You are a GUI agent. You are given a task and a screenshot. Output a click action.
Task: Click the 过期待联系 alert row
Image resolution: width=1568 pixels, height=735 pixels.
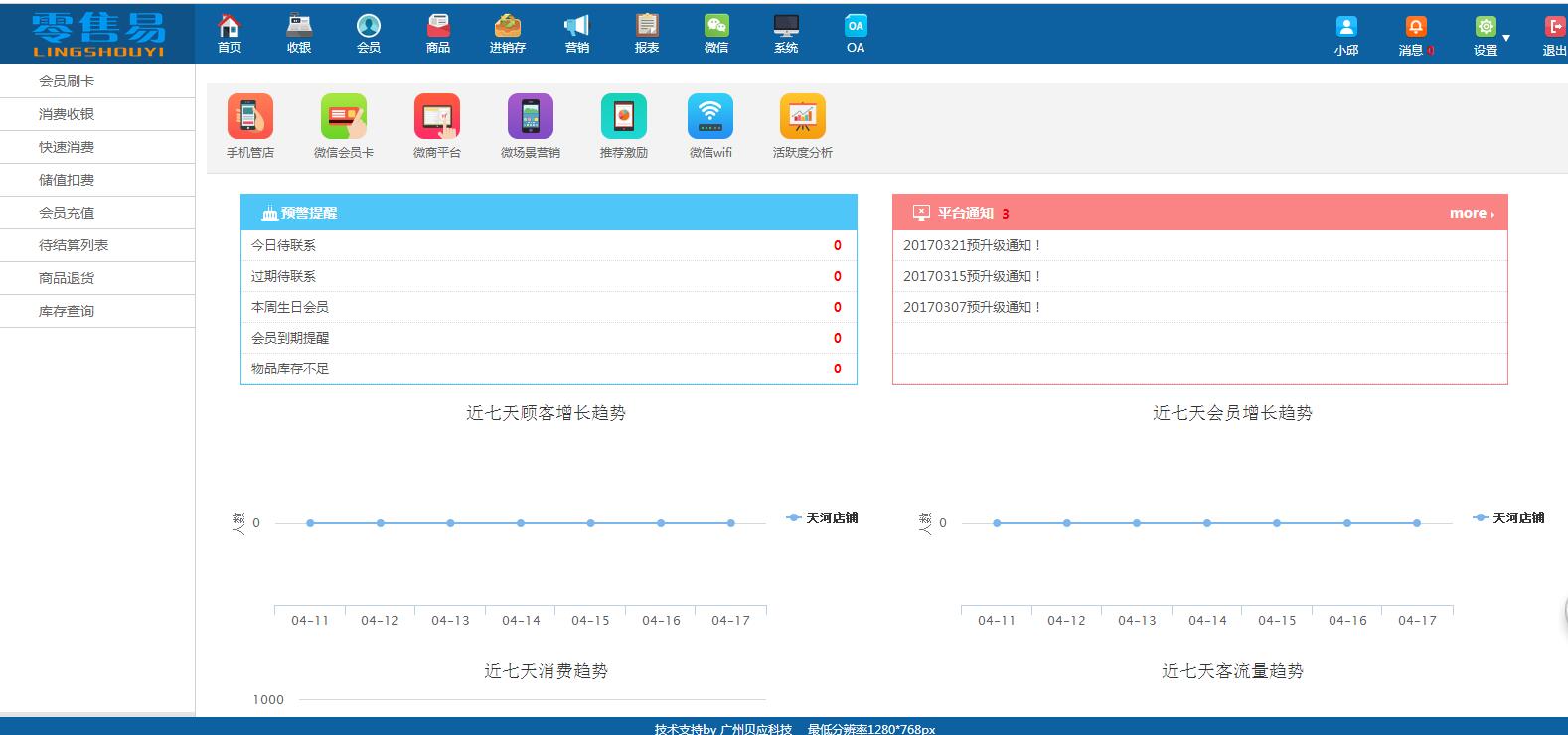(x=549, y=276)
